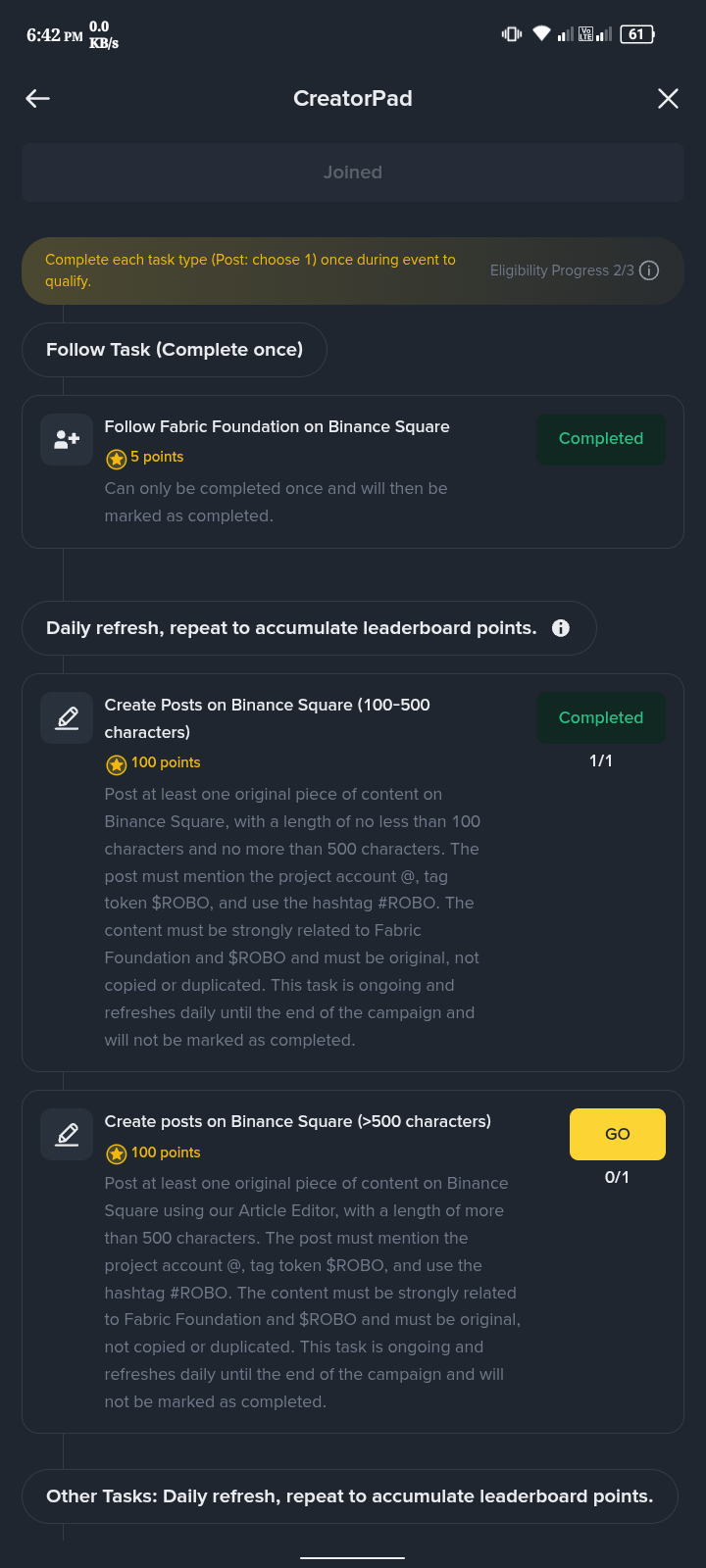This screenshot has height=1568, width=706.
Task: Tap star icon of the >500 characters task
Action: pyautogui.click(x=117, y=1153)
